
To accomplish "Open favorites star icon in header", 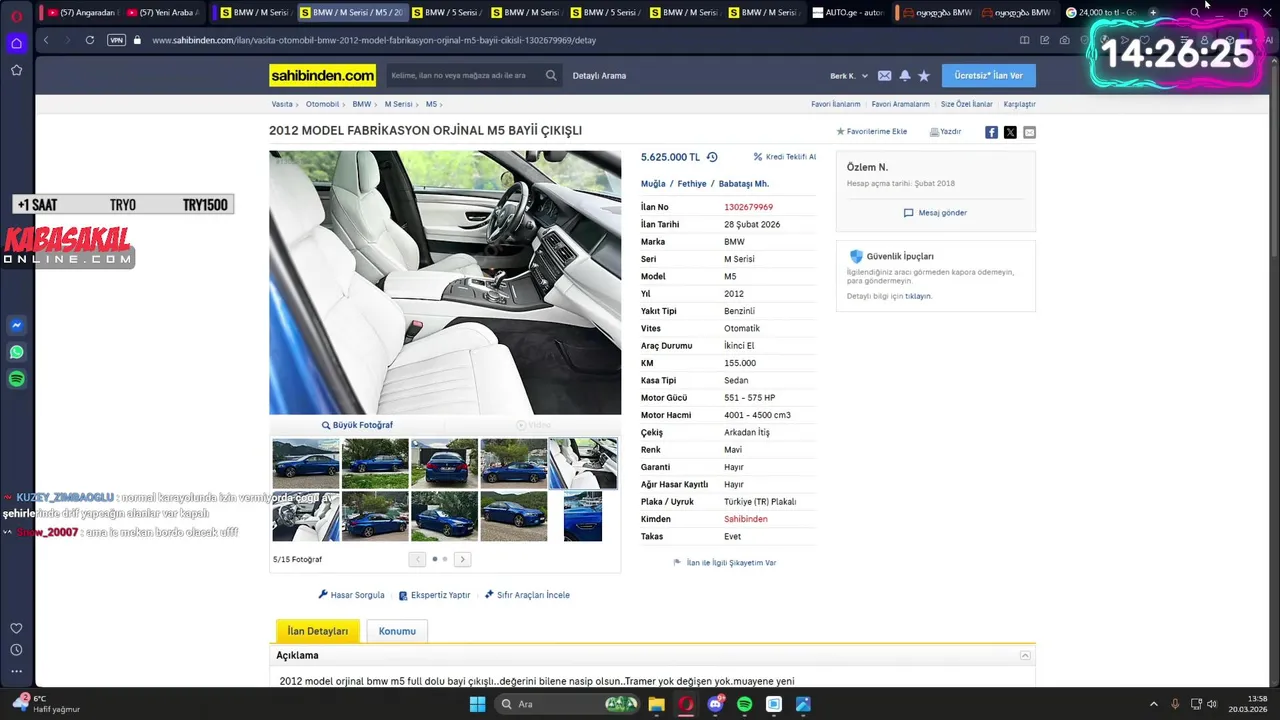I will [924, 76].
